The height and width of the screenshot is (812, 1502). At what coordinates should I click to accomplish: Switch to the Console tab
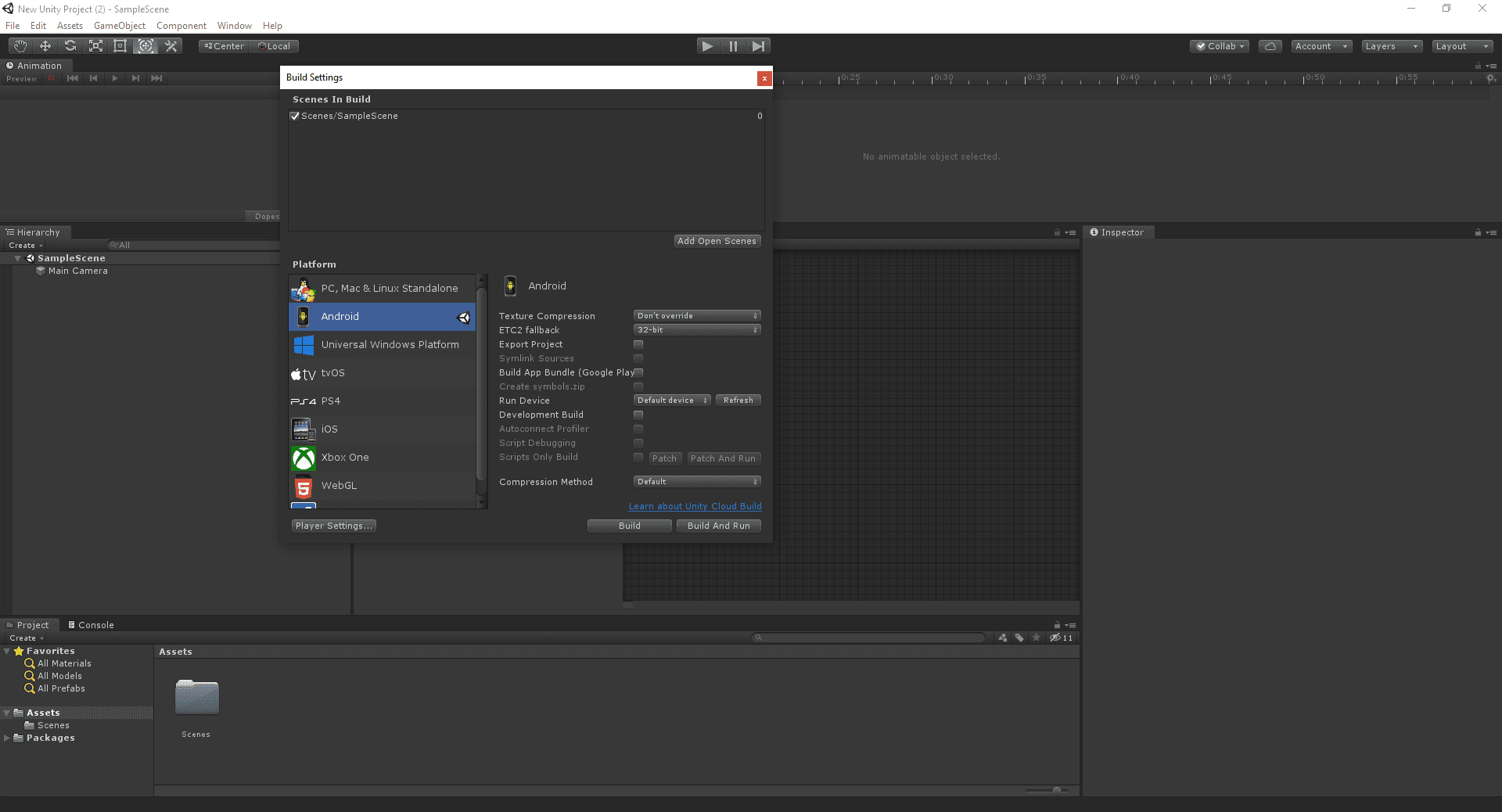click(x=91, y=625)
